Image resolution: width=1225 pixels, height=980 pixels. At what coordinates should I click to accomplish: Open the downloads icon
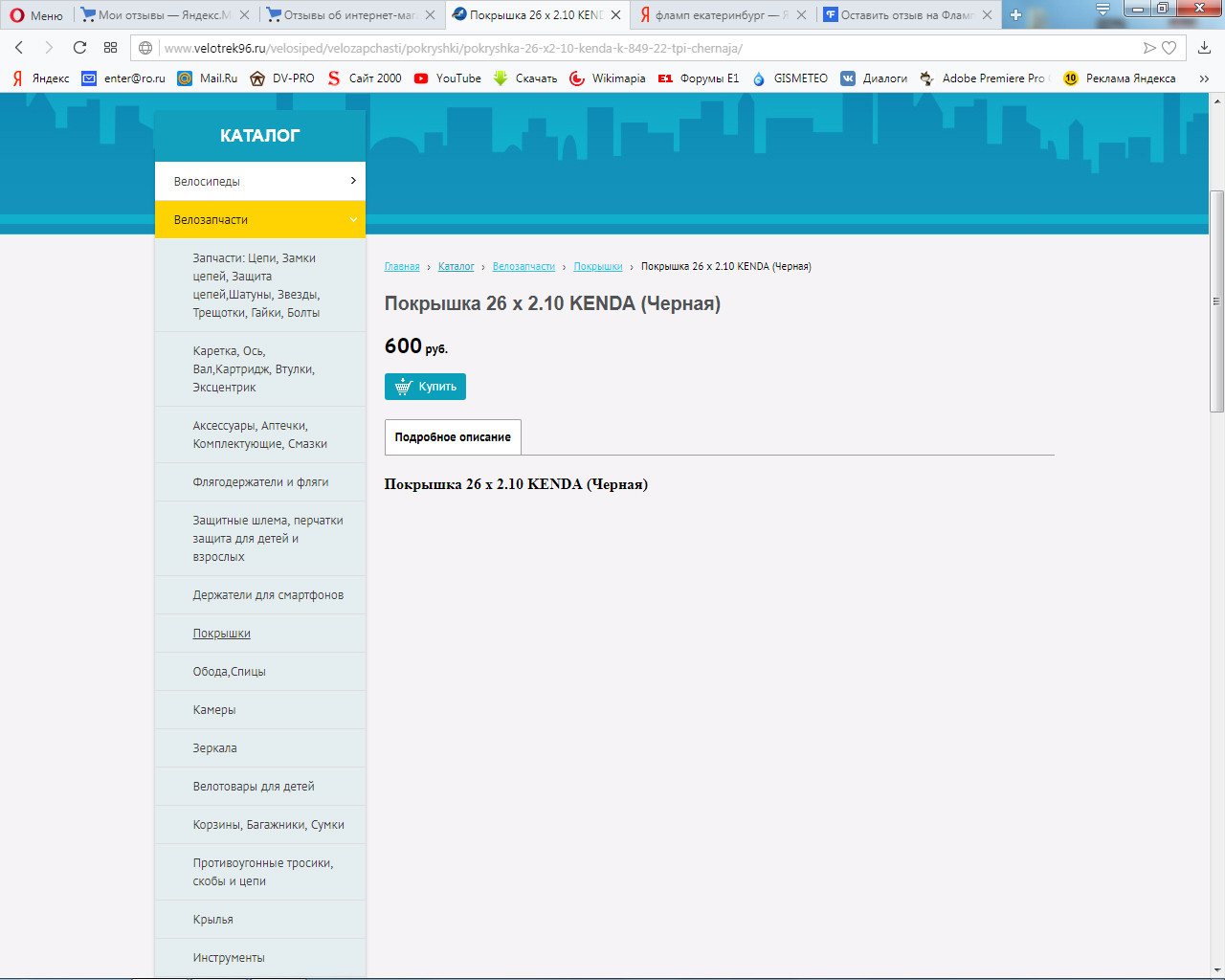(x=1205, y=48)
